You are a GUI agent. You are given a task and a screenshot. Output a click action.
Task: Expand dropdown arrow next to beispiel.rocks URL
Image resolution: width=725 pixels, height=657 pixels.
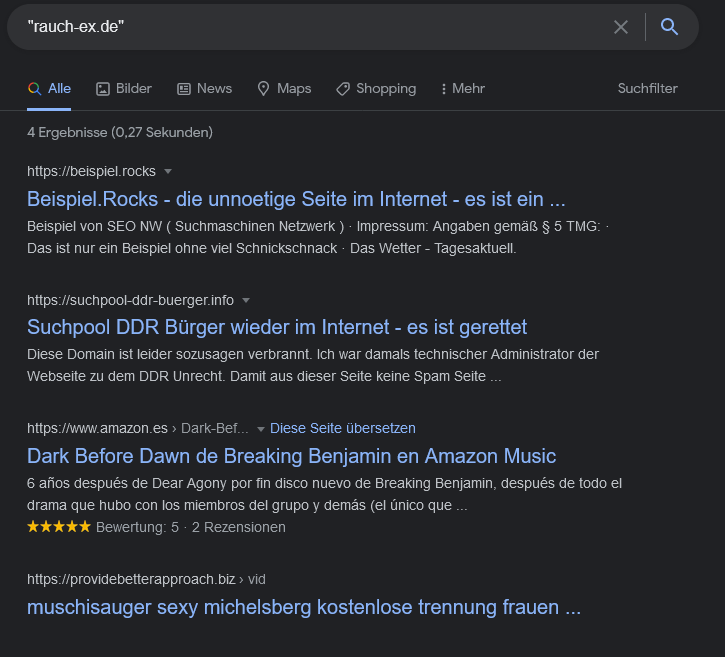click(168, 171)
